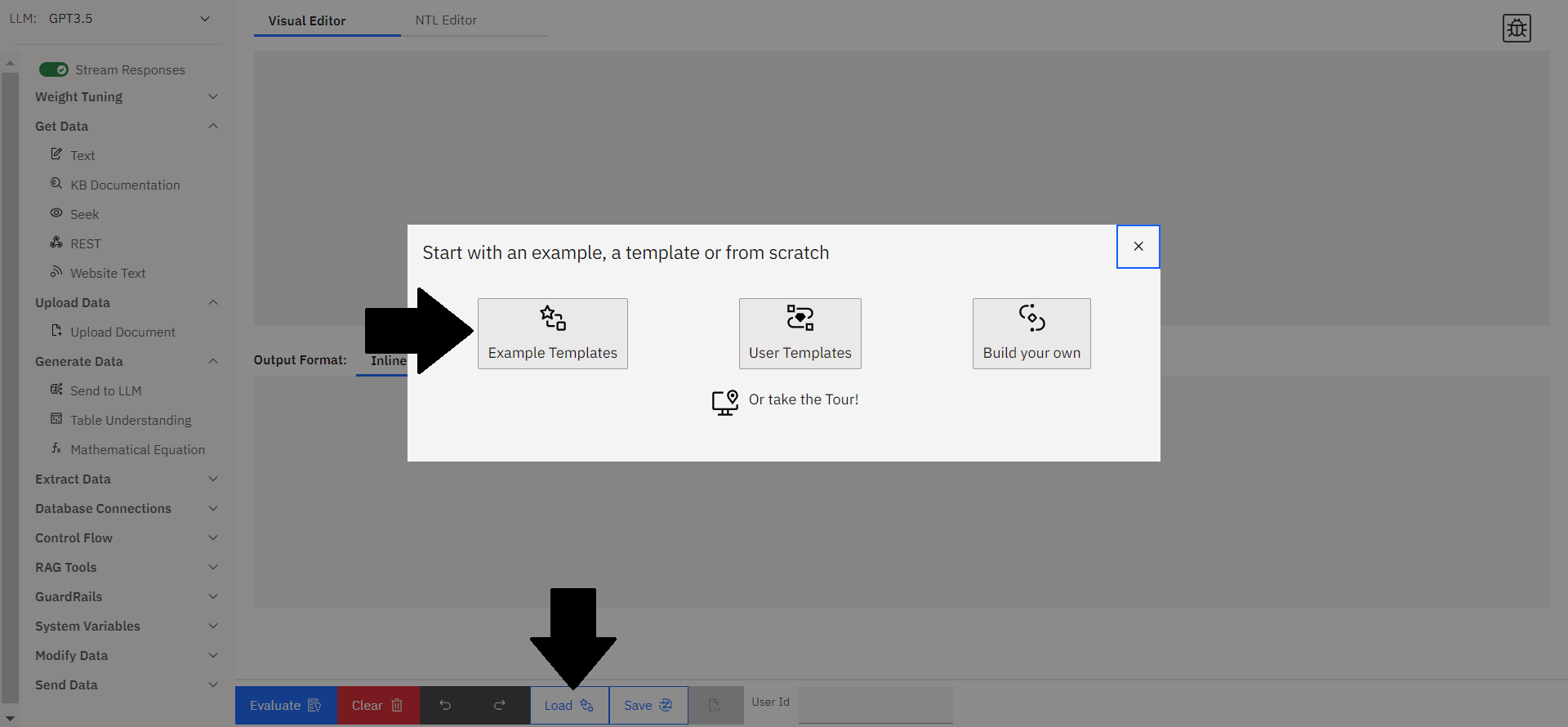Expand the Weight Tuning section
Screen dimensions: 1568x727
pos(127,97)
